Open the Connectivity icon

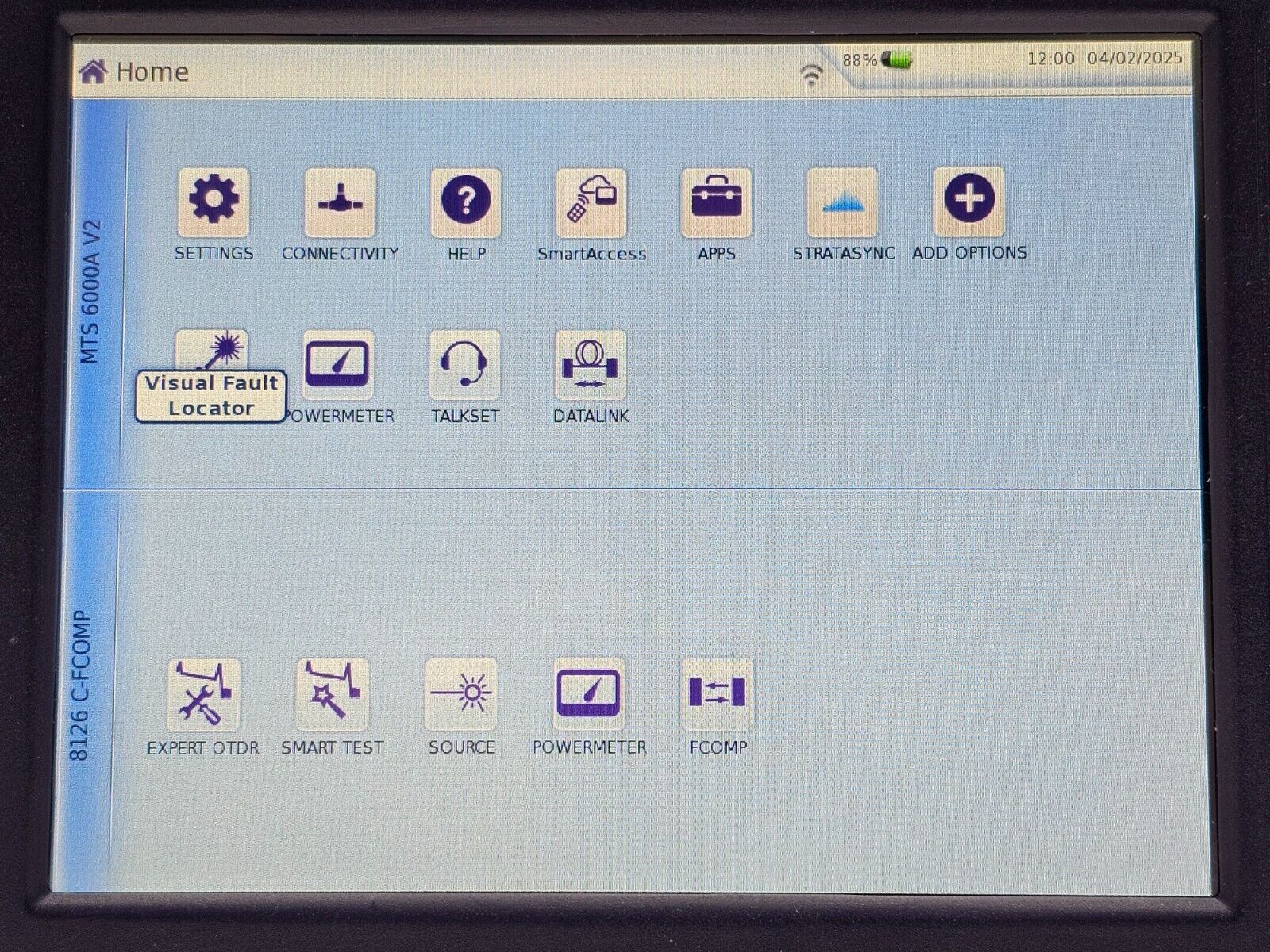340,202
